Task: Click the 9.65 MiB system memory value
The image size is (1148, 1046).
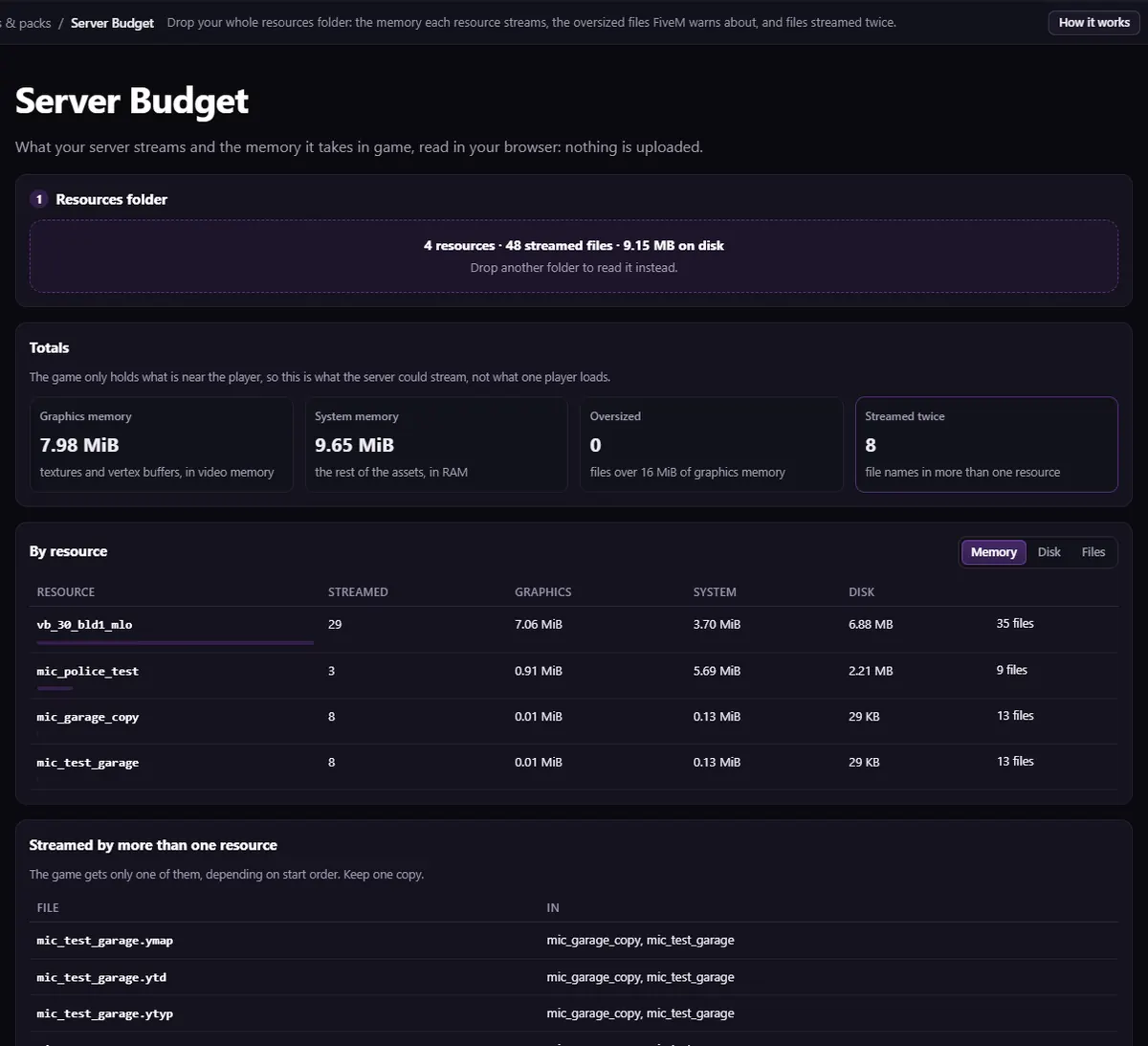Action: coord(354,445)
